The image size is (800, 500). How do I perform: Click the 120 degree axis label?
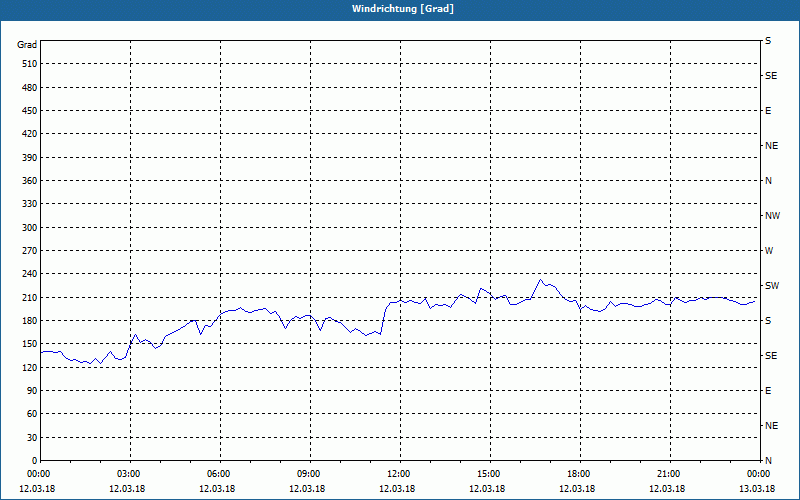[x=29, y=367]
